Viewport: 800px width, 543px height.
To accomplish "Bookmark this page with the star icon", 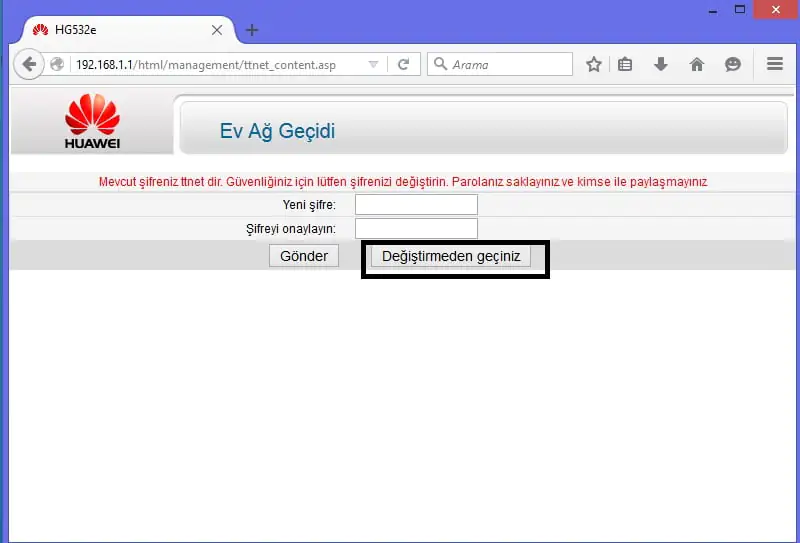I will (593, 64).
